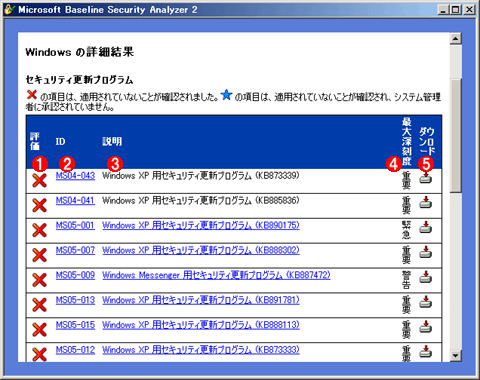
Task: Click download icon for MS05-013 row
Action: tap(425, 302)
